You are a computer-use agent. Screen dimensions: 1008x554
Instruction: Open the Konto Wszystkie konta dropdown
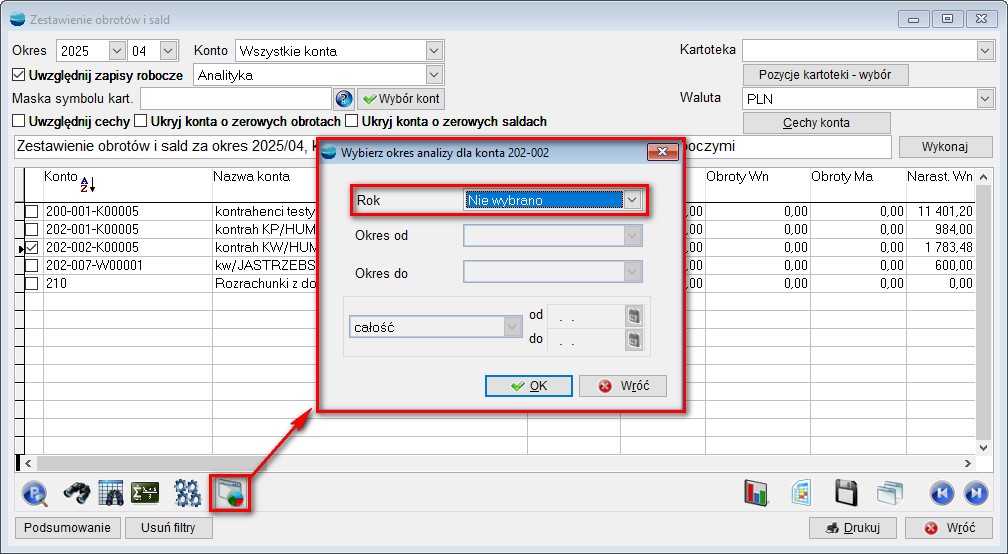(x=433, y=51)
